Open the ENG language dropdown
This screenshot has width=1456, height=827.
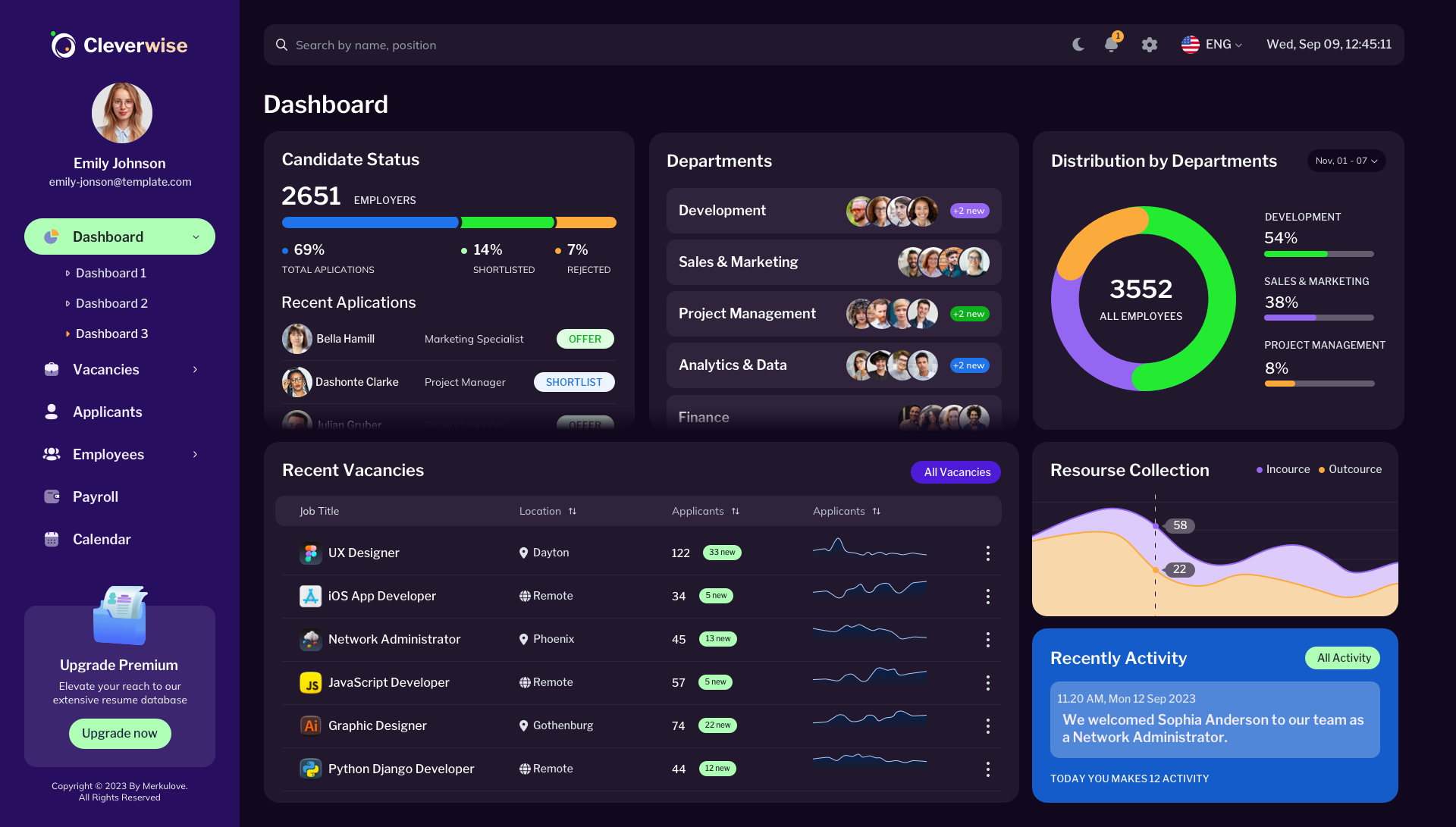click(x=1212, y=44)
